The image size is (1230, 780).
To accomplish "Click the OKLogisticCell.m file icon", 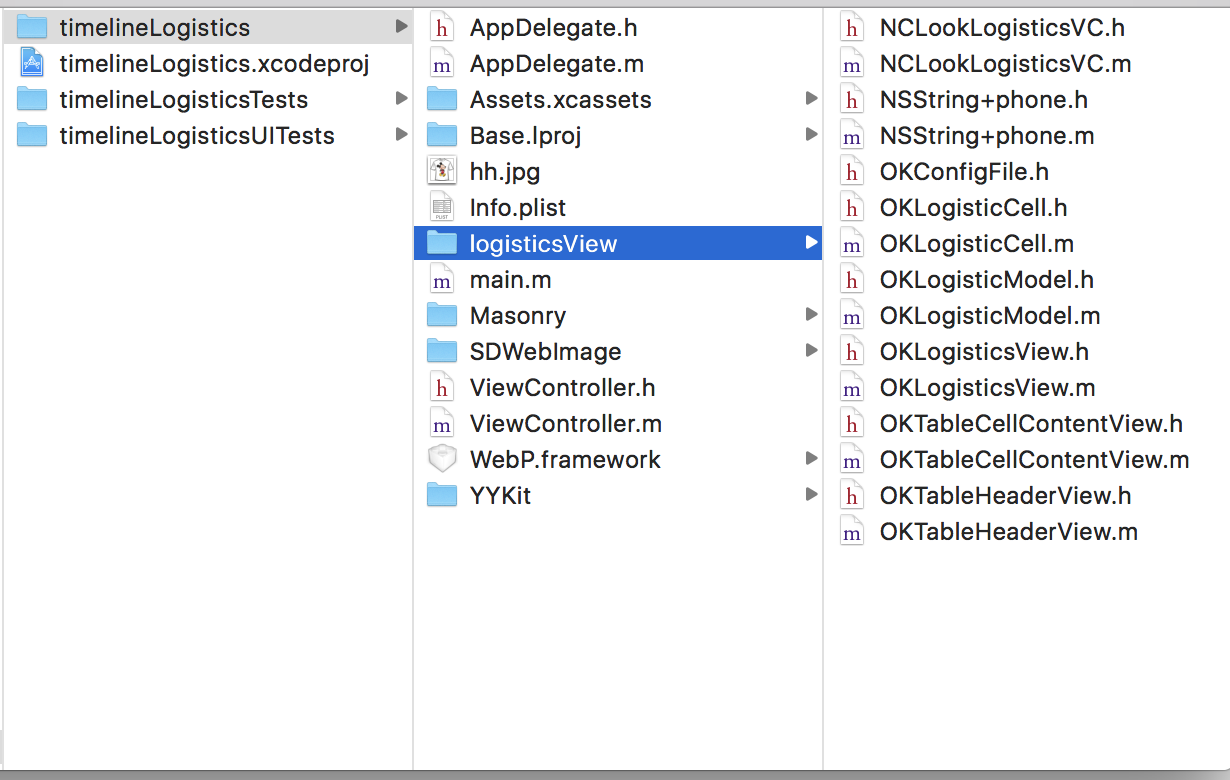I will (852, 243).
